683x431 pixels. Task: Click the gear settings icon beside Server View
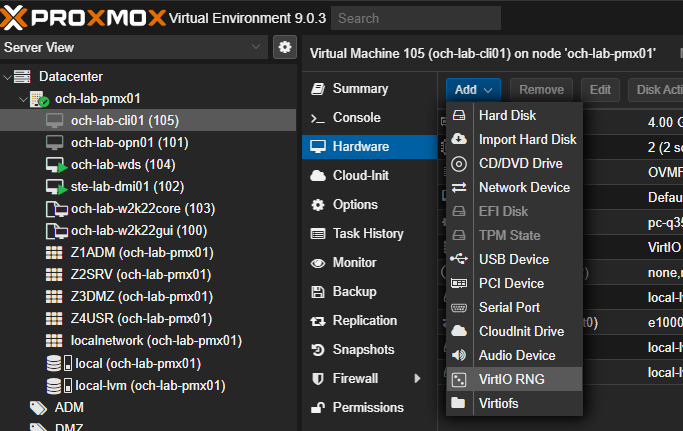285,47
